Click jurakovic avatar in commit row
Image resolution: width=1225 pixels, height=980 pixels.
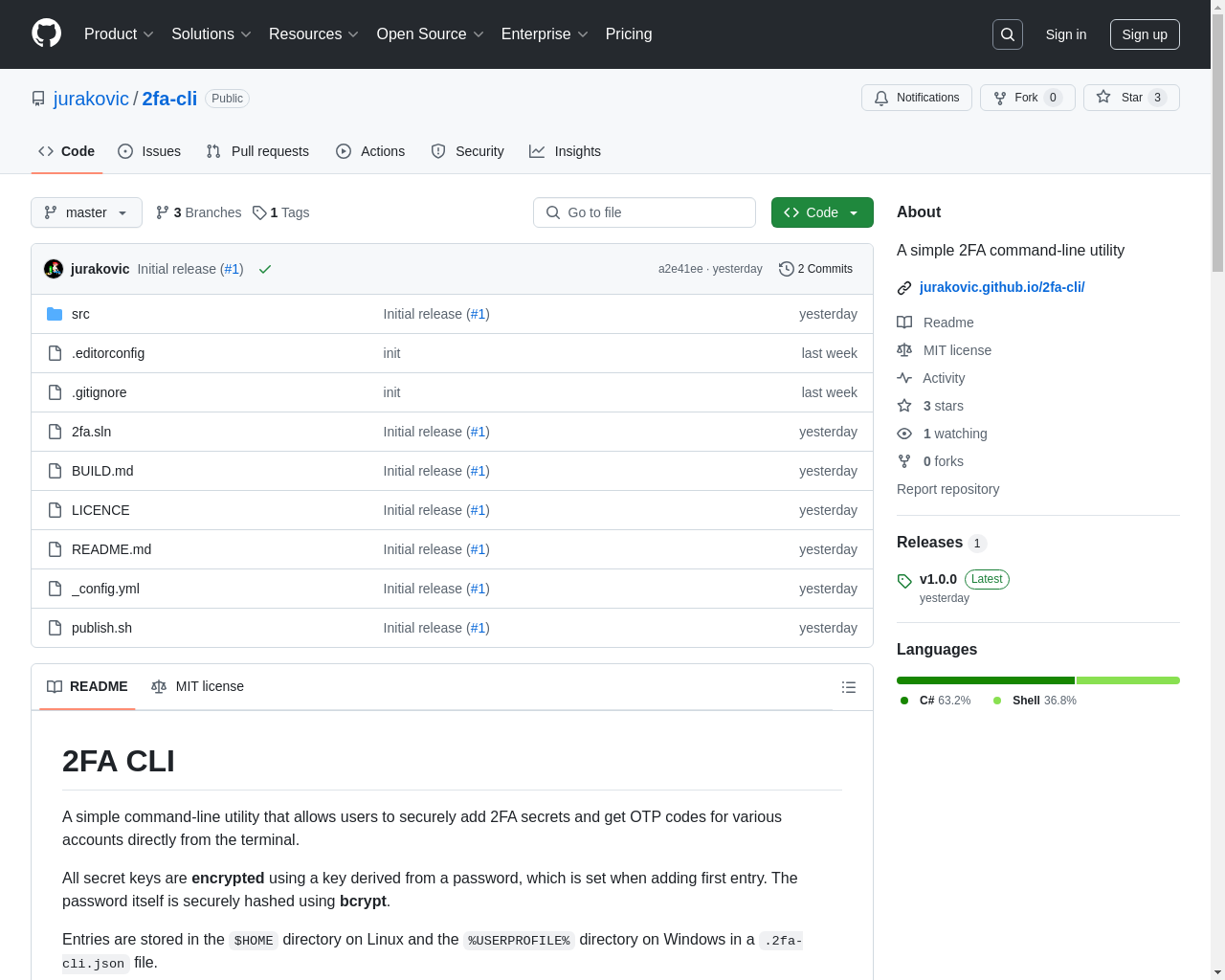click(x=54, y=269)
